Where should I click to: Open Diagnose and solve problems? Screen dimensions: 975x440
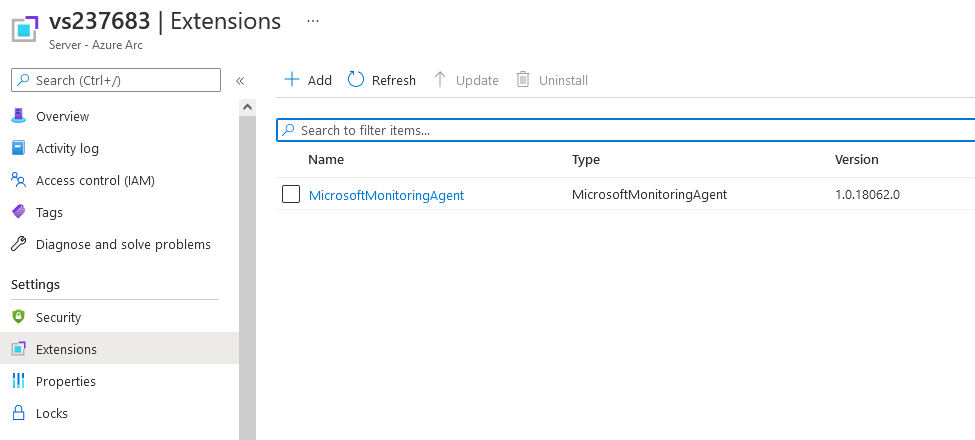click(123, 244)
